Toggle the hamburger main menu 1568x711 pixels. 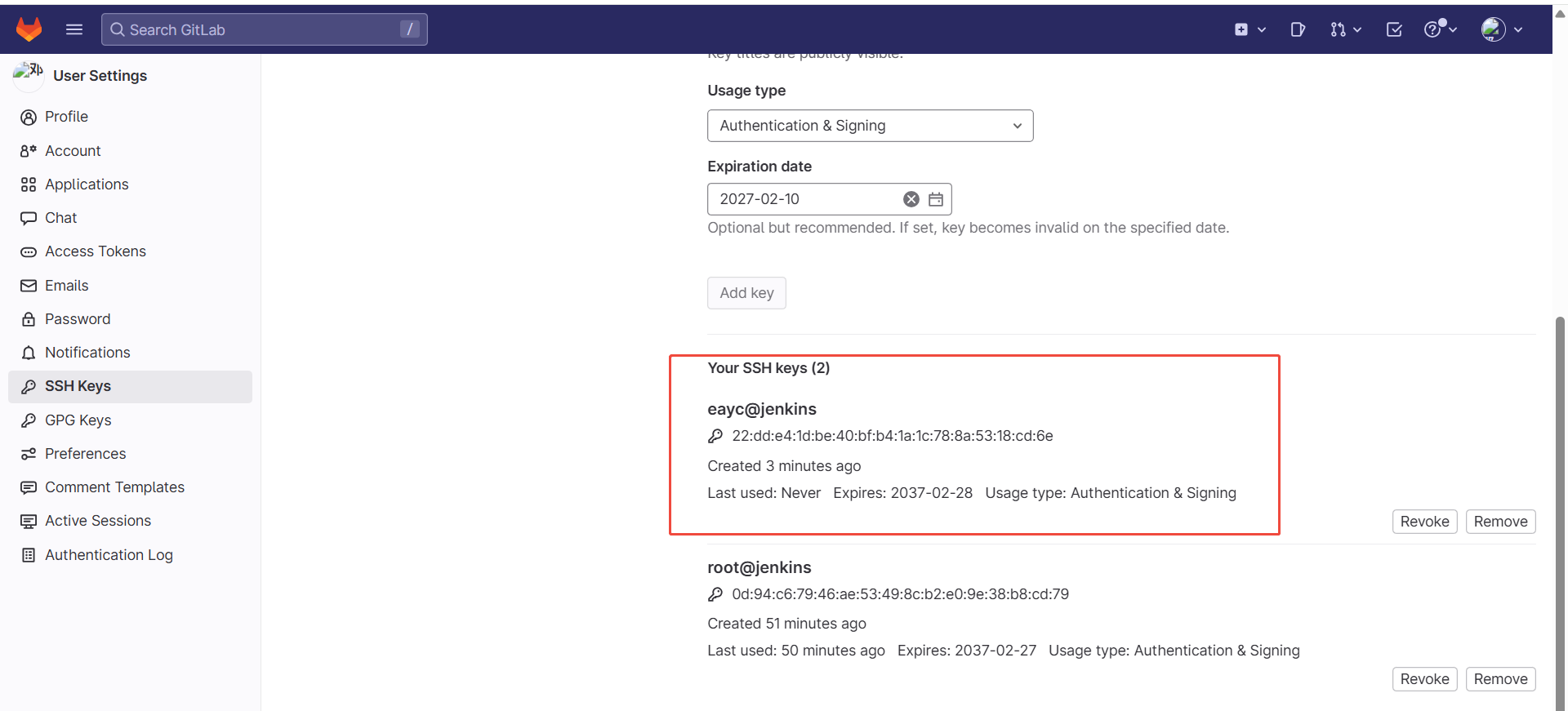(x=74, y=29)
